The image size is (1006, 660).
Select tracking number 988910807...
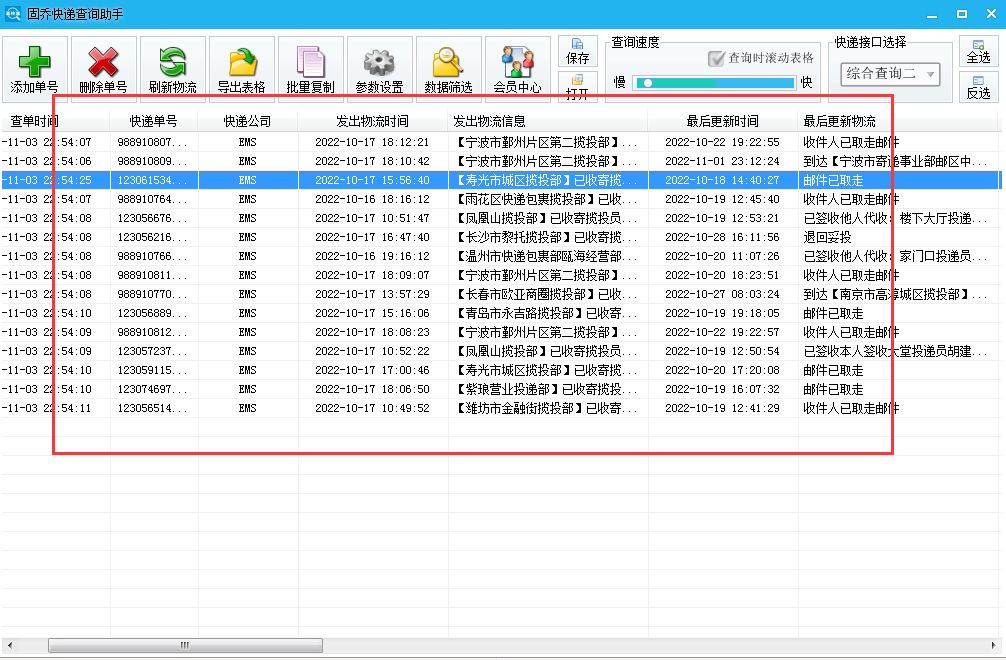152,142
